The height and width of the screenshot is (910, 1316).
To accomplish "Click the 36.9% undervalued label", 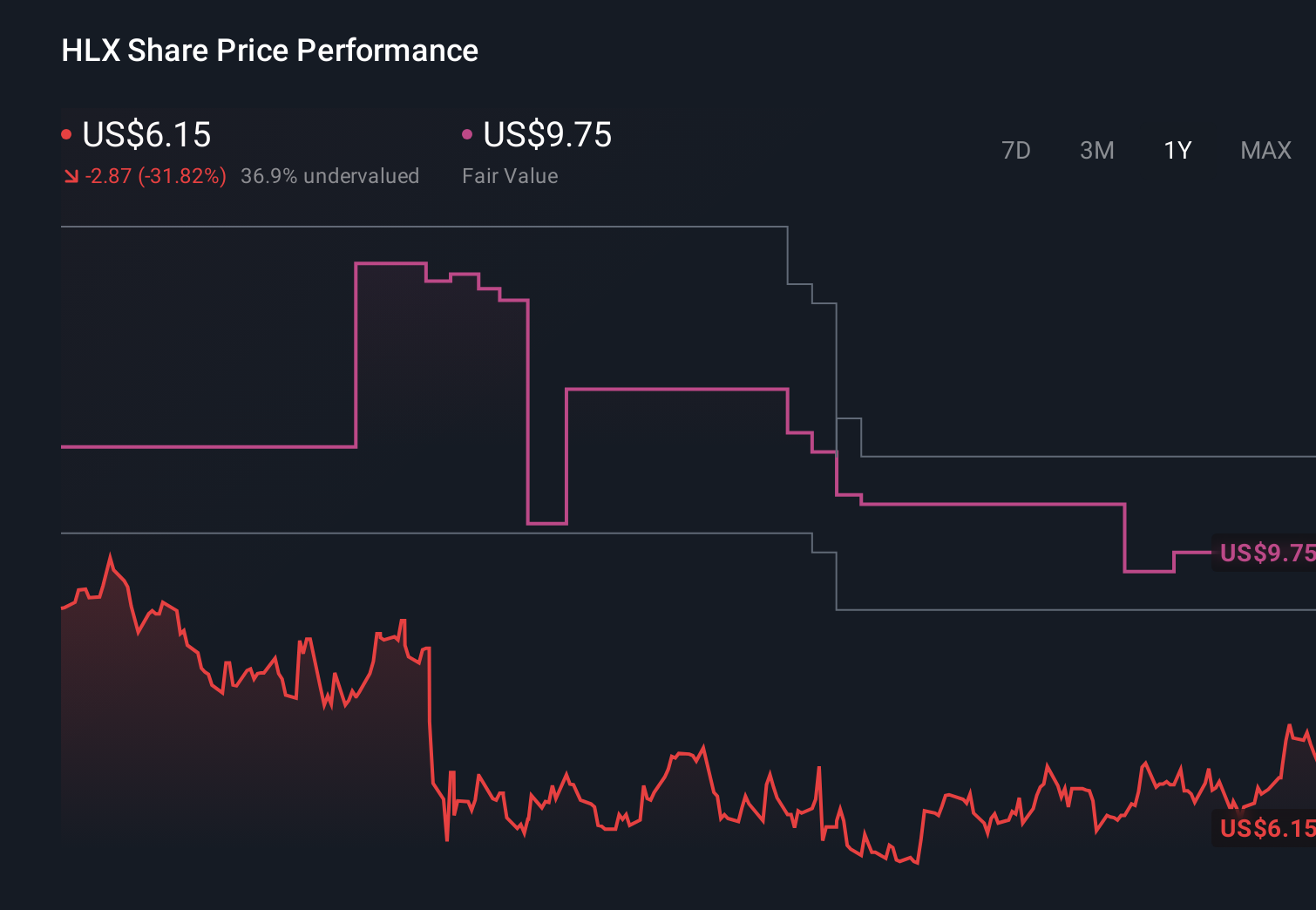I will pos(330,175).
